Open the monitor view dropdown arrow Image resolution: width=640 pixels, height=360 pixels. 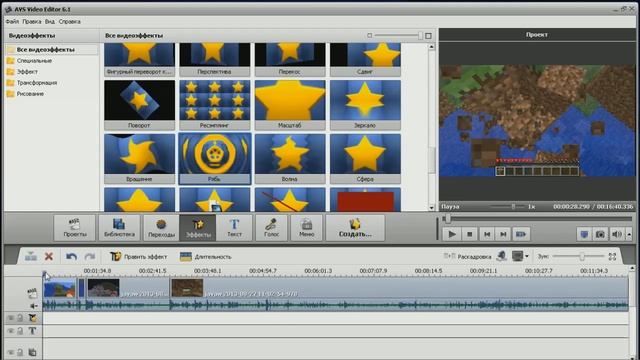527,256
